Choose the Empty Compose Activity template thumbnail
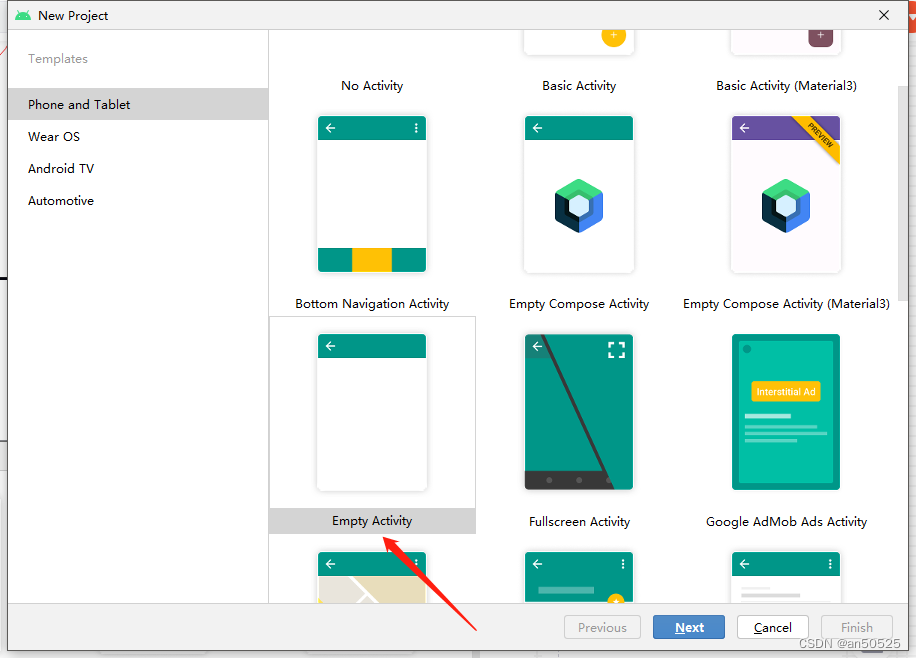This screenshot has width=916, height=658. (578, 194)
